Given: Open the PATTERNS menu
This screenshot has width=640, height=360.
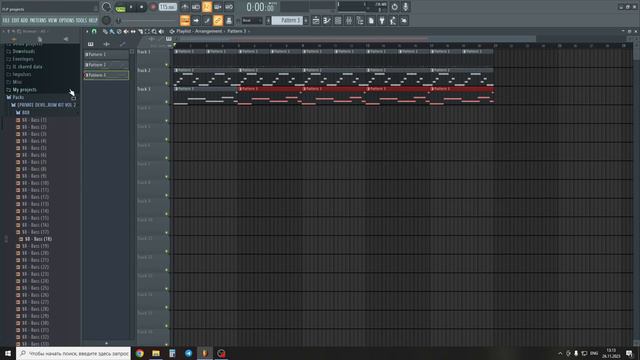Looking at the screenshot, I should click(38, 20).
